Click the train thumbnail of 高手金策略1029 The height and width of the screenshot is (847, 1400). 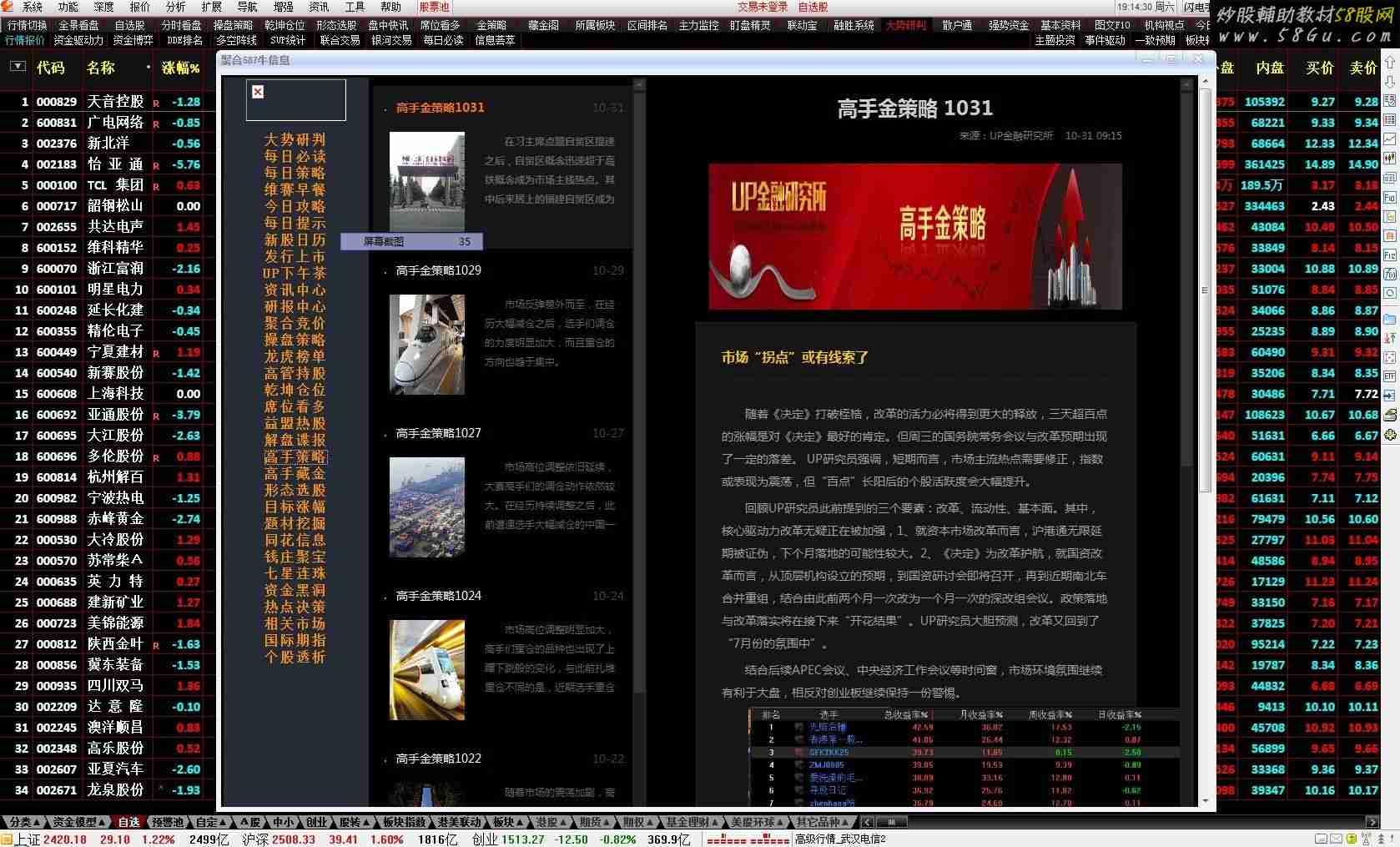(427, 345)
